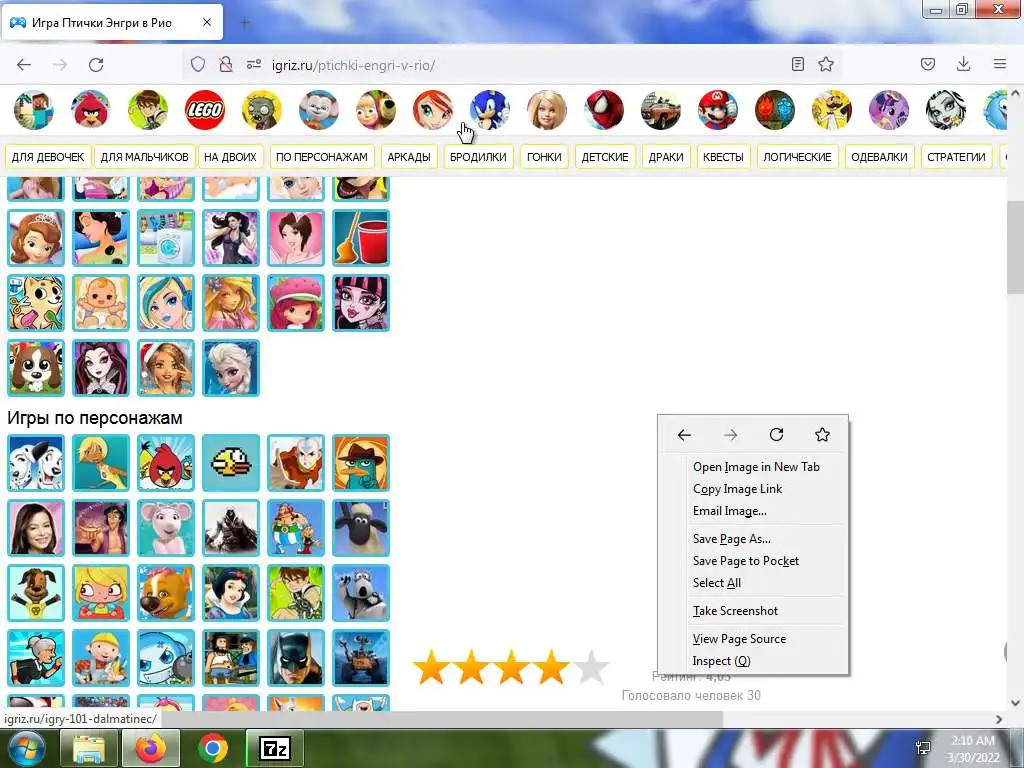Click the horizontal scrollbar right arrow
The width and height of the screenshot is (1024, 768).
click(999, 719)
